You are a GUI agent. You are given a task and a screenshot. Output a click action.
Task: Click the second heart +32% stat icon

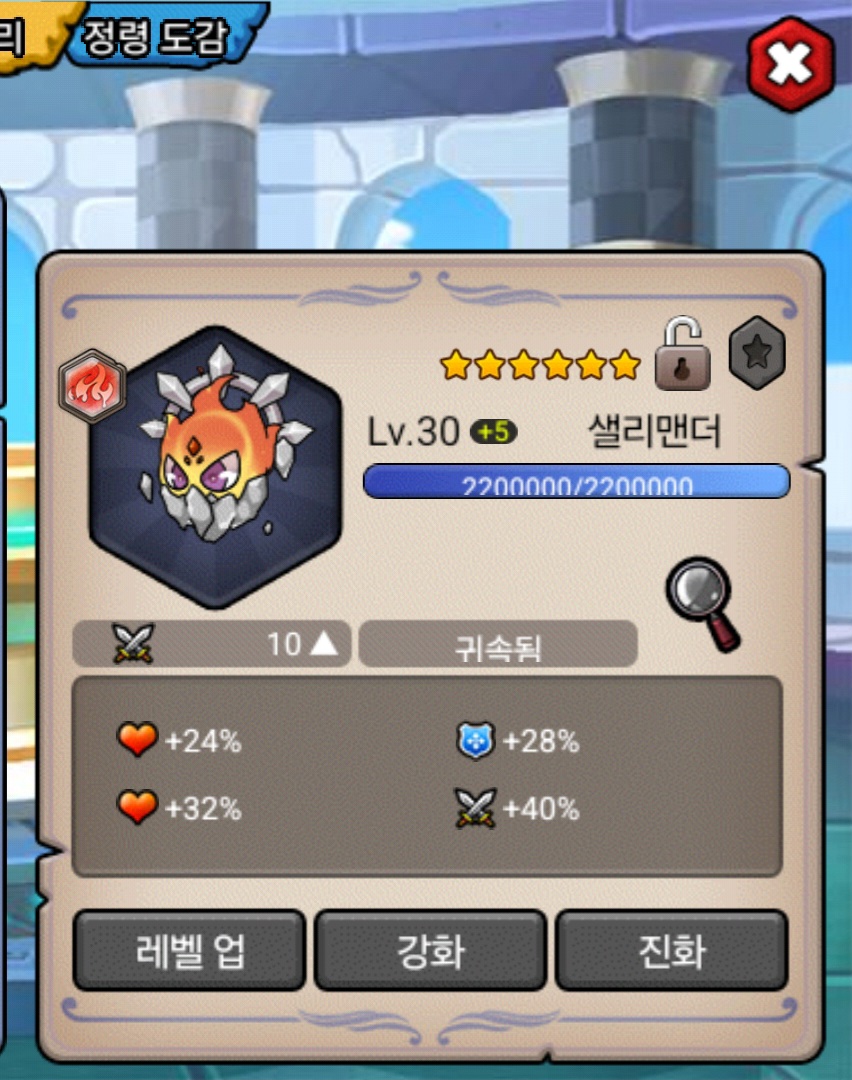[x=137, y=807]
